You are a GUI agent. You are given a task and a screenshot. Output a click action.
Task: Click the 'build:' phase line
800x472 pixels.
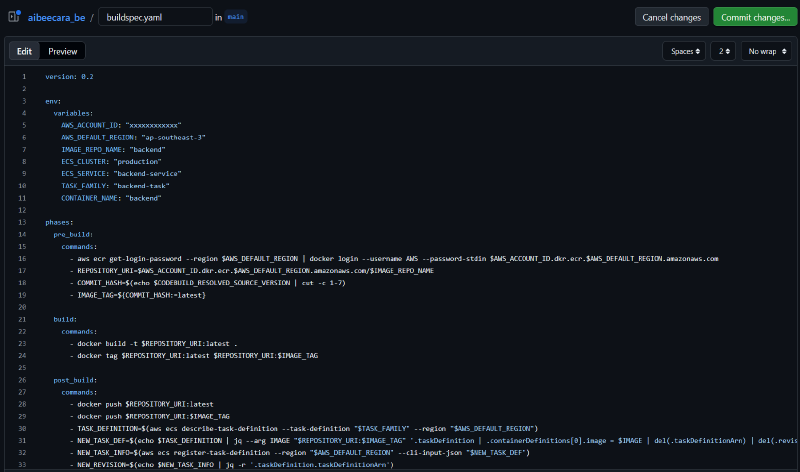(65, 319)
